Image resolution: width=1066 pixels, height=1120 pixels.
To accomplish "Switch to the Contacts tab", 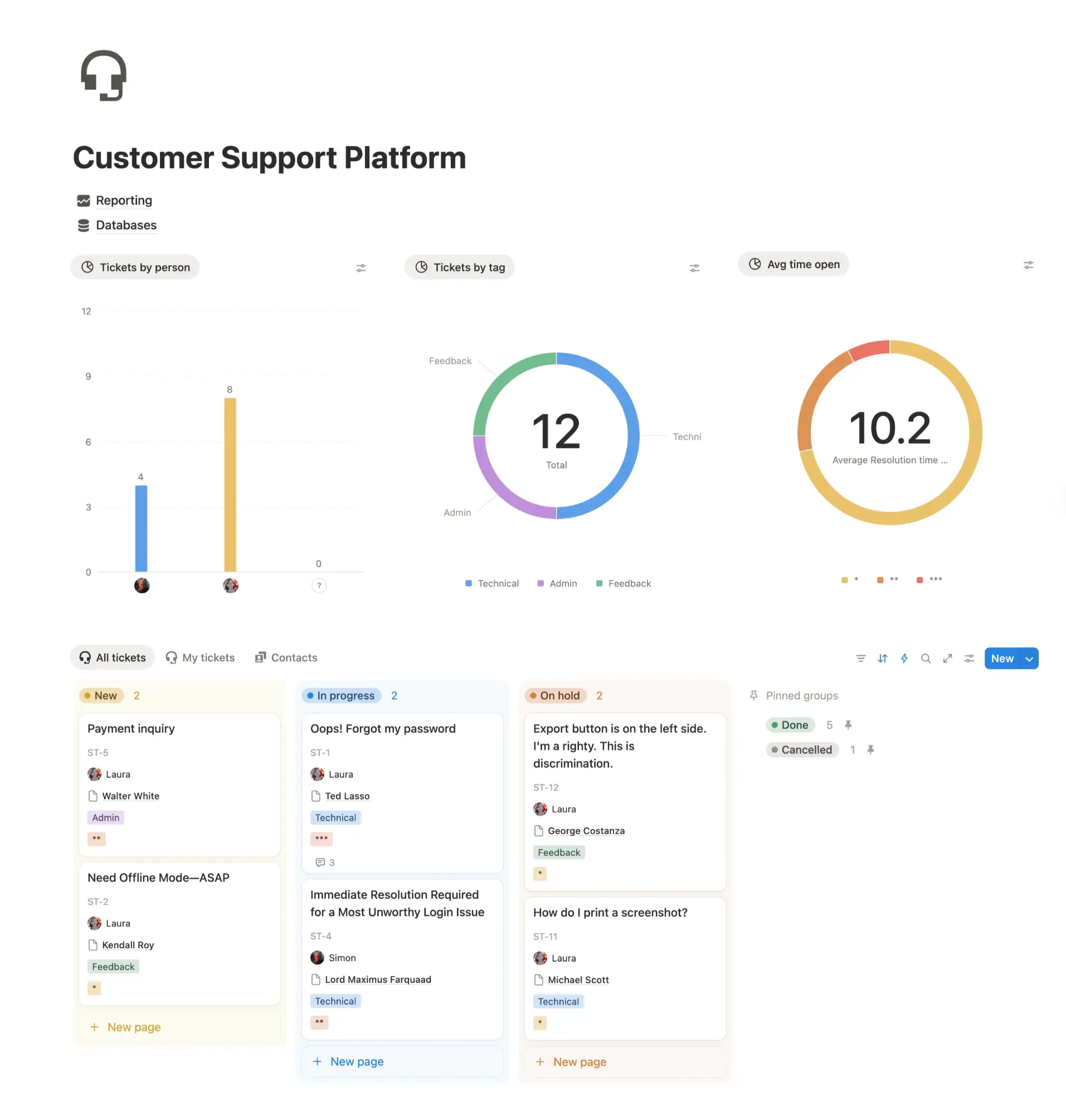I will [286, 658].
